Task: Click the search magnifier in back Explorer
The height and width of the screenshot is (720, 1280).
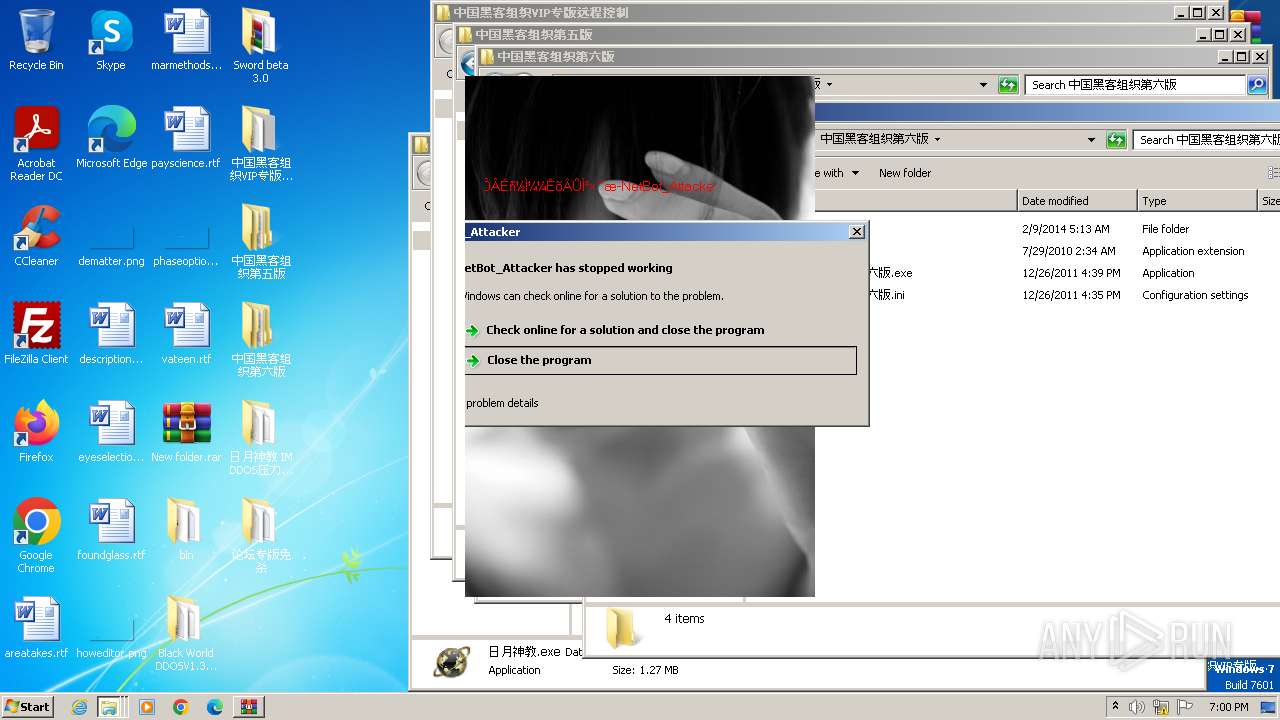Action: [1257, 85]
